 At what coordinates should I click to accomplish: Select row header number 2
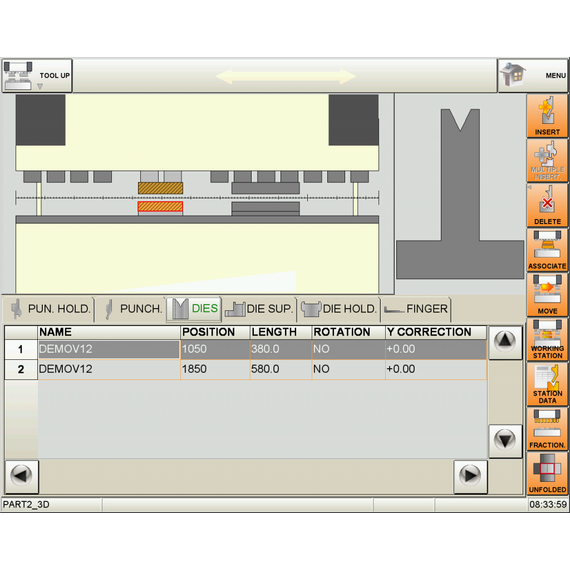(x=21, y=369)
